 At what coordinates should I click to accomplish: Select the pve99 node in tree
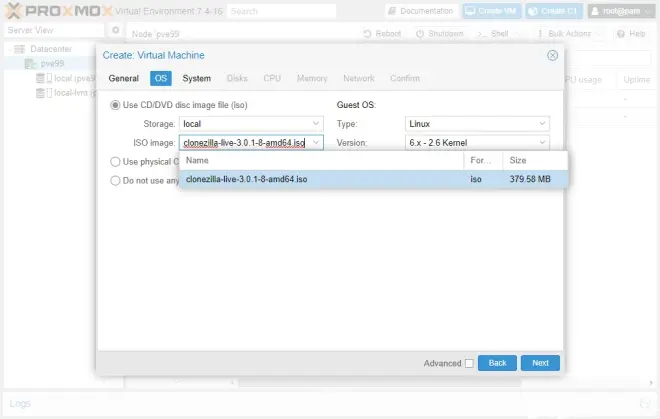tap(52, 64)
